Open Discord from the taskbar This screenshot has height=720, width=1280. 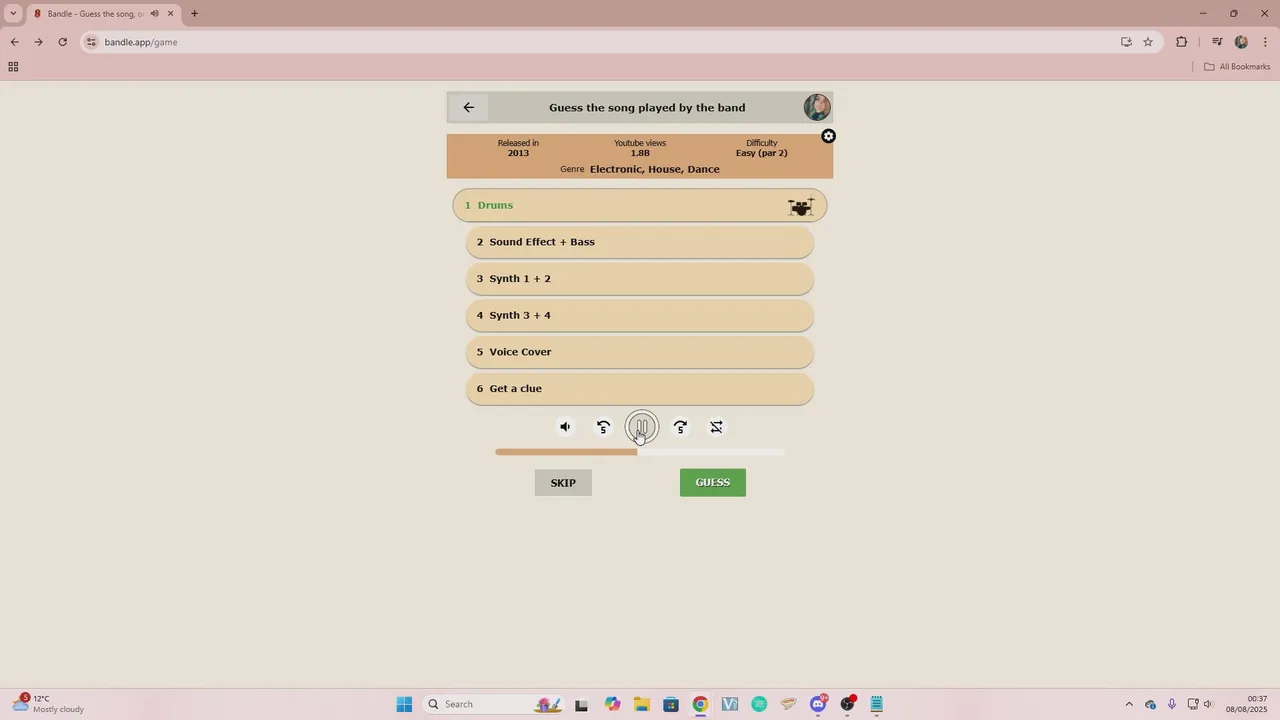coord(818,704)
